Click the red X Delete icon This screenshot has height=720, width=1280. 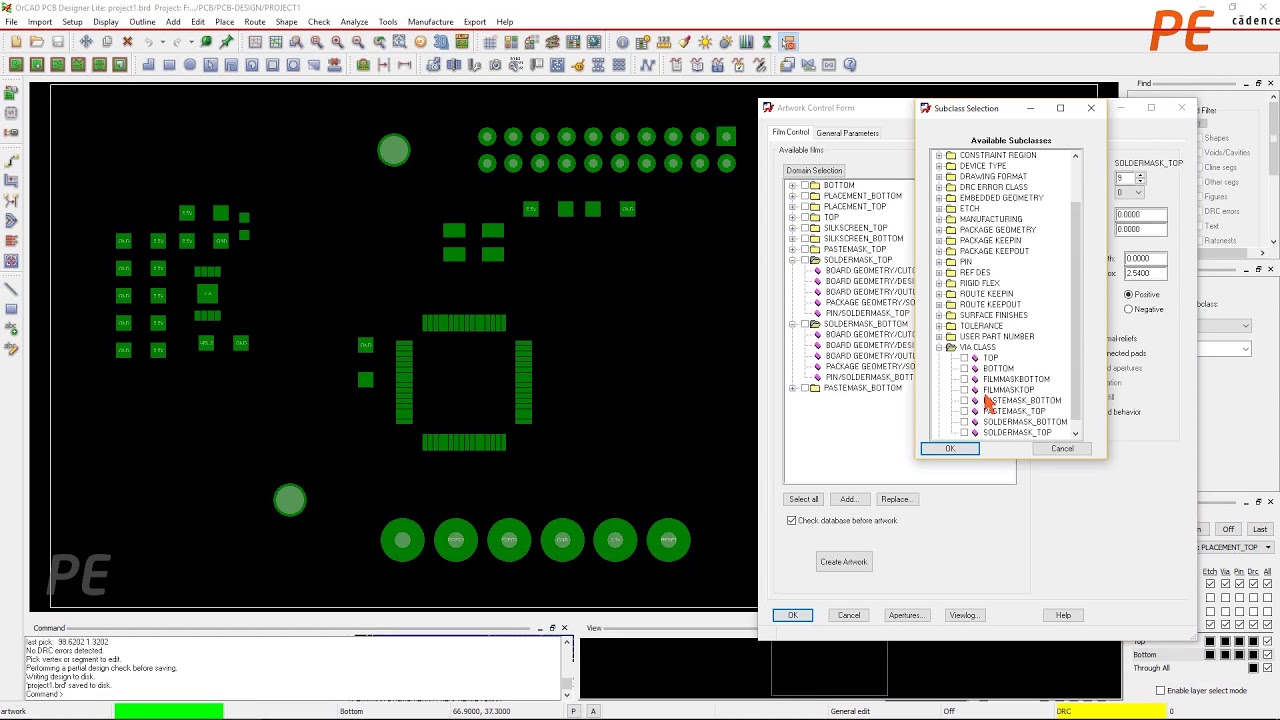(x=127, y=42)
